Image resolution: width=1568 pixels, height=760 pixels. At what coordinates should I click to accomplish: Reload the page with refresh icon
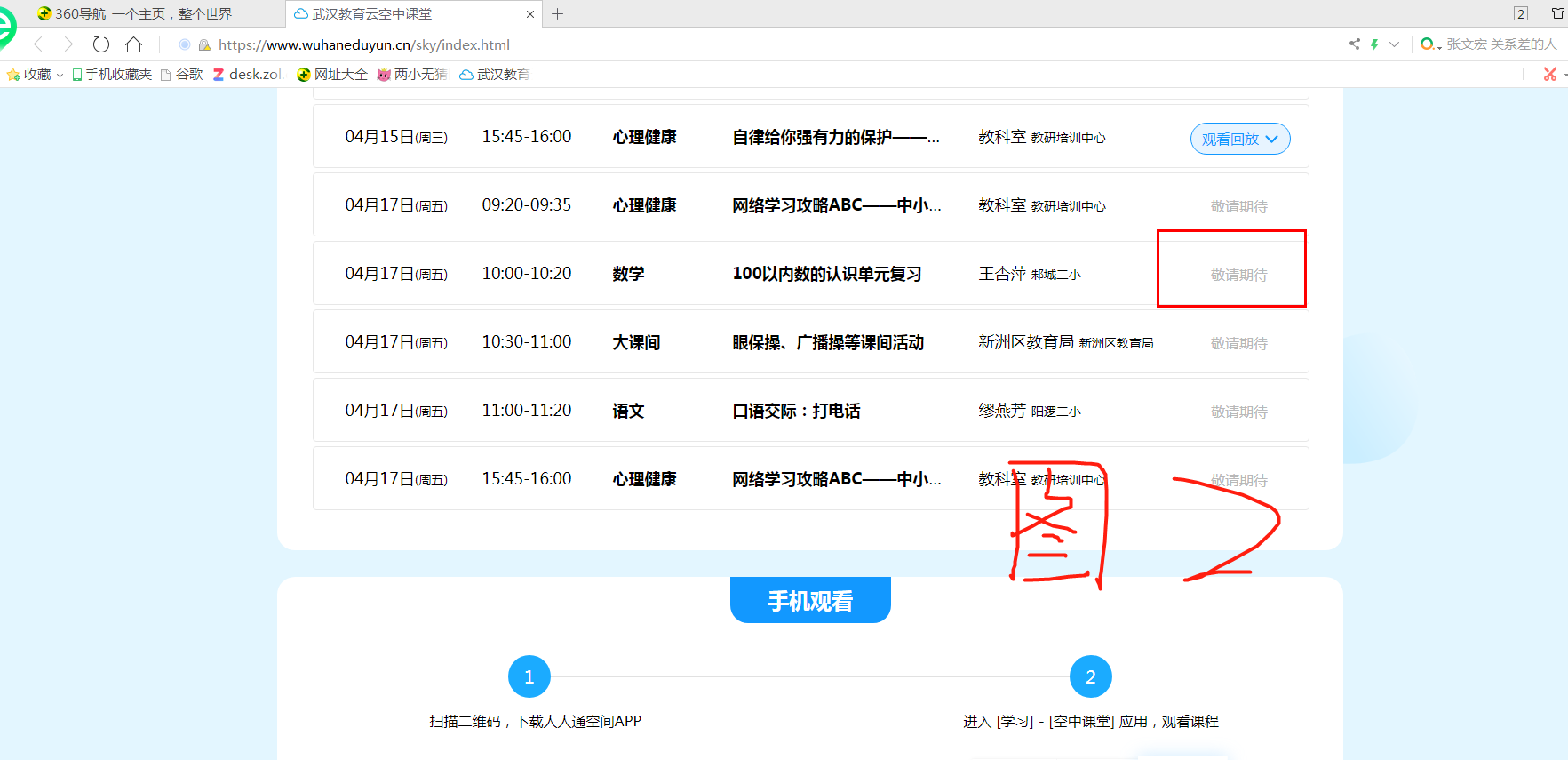pos(101,44)
